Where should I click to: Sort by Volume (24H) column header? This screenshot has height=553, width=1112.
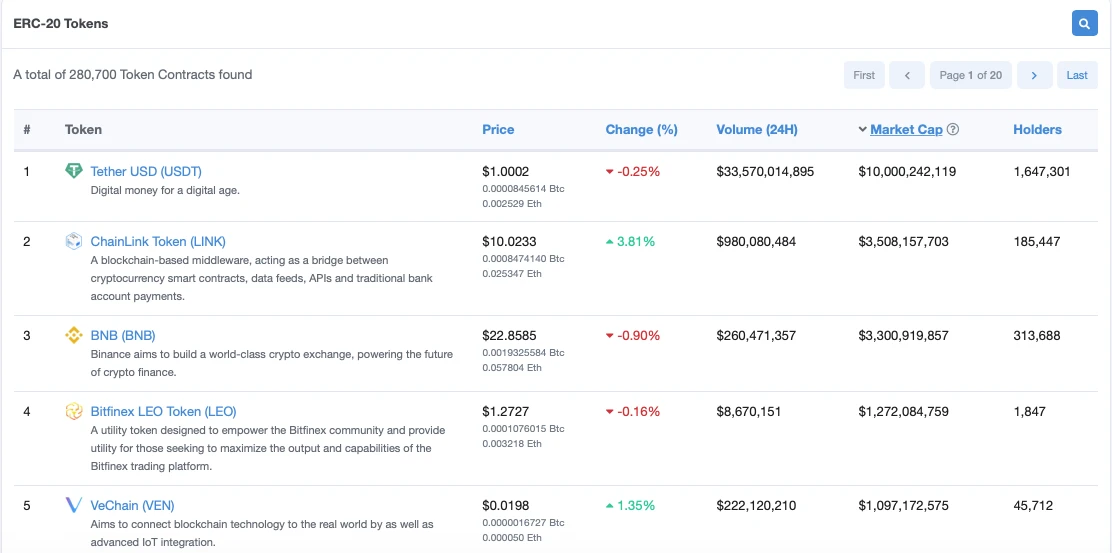[757, 130]
